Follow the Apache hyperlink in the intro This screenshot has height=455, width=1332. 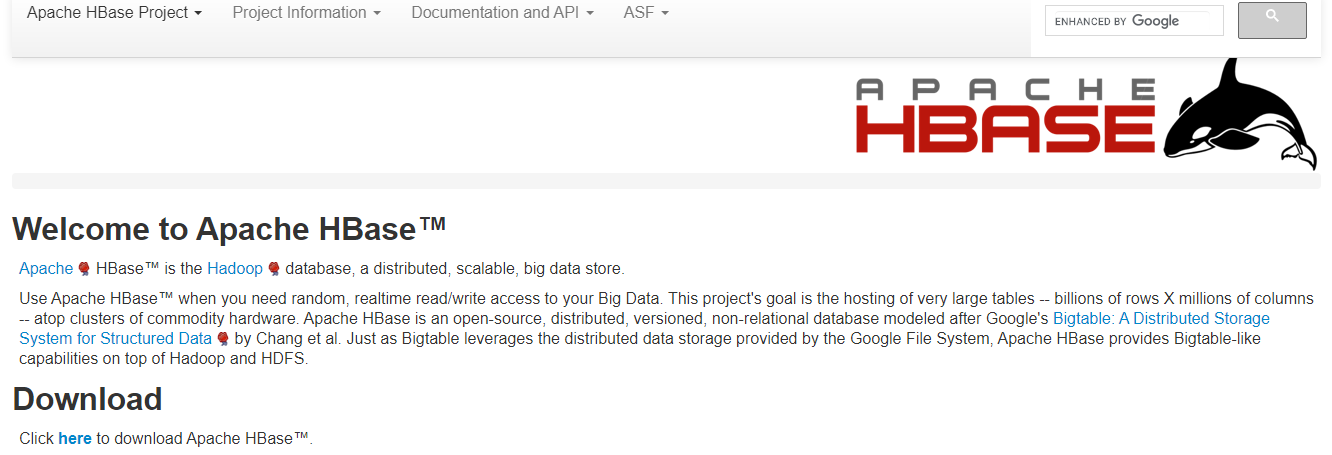[46, 268]
